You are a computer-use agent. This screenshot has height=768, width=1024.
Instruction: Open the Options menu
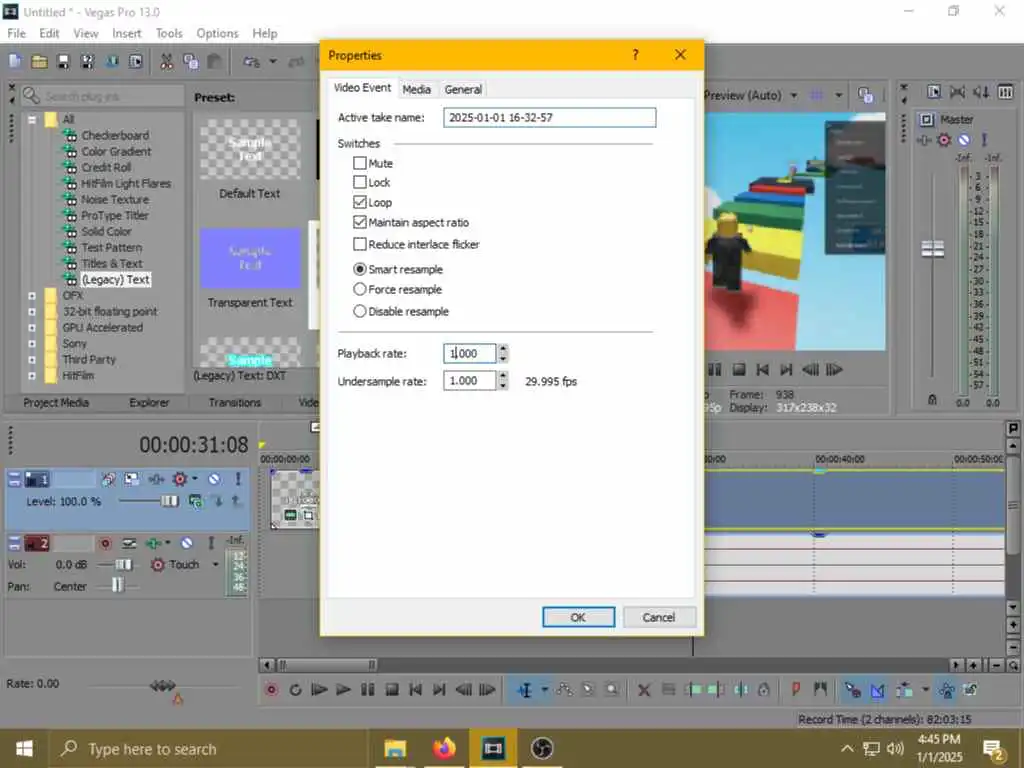point(217,33)
